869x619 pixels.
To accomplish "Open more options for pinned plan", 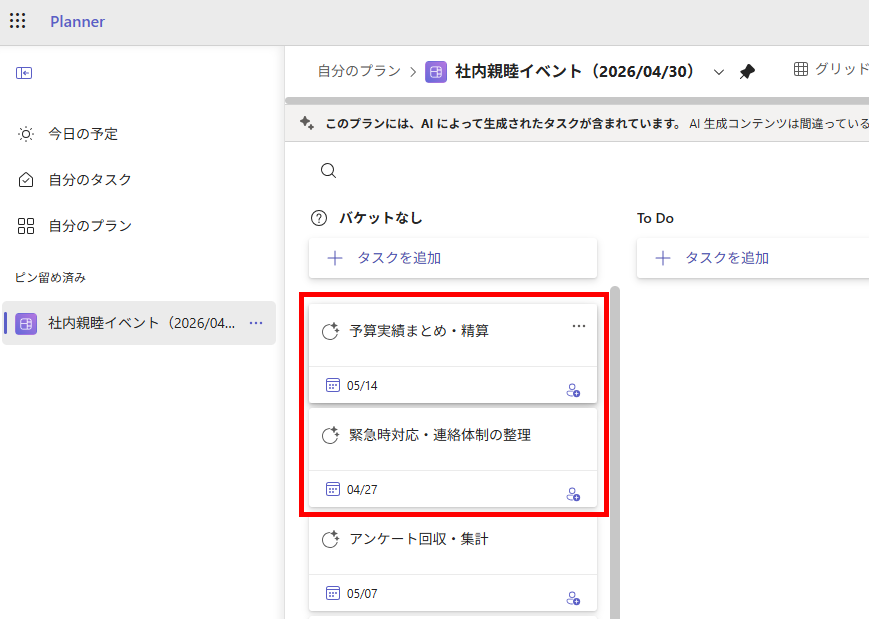I will pyautogui.click(x=256, y=323).
